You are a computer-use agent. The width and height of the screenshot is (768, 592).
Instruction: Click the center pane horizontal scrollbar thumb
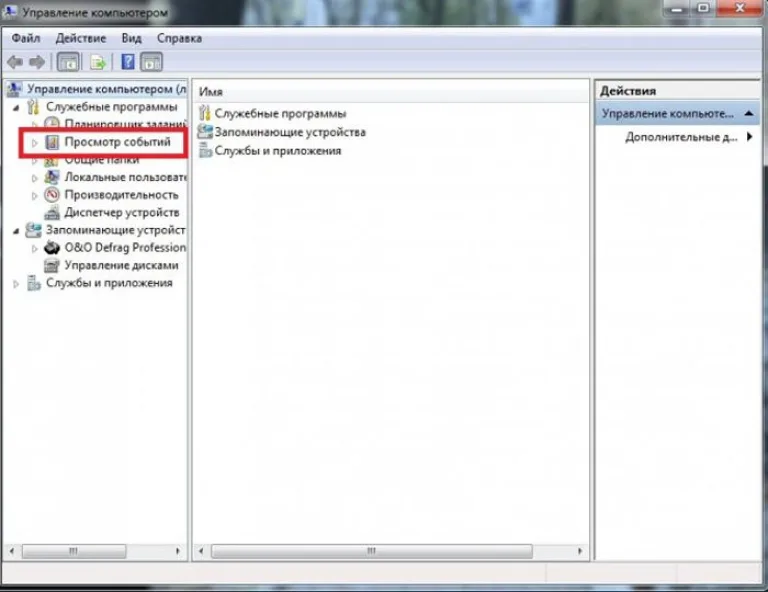[372, 551]
